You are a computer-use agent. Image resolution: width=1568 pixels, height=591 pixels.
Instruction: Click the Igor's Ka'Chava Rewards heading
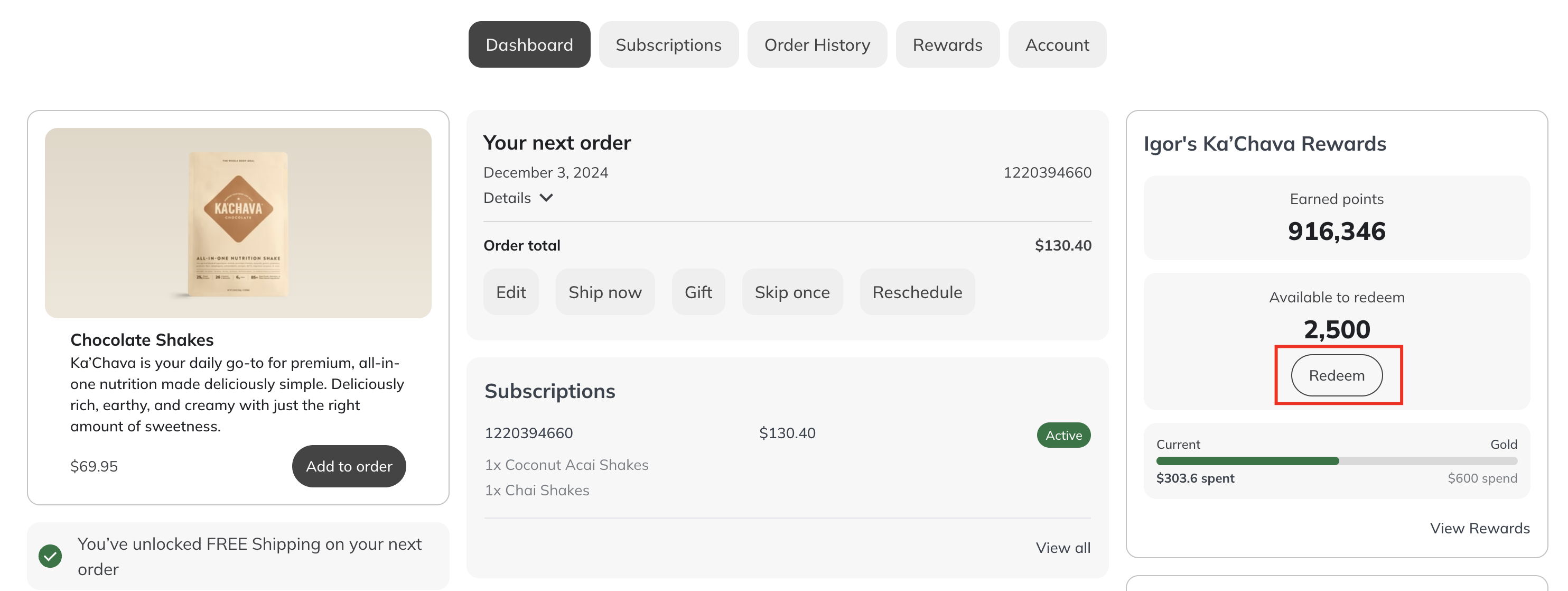click(1265, 144)
